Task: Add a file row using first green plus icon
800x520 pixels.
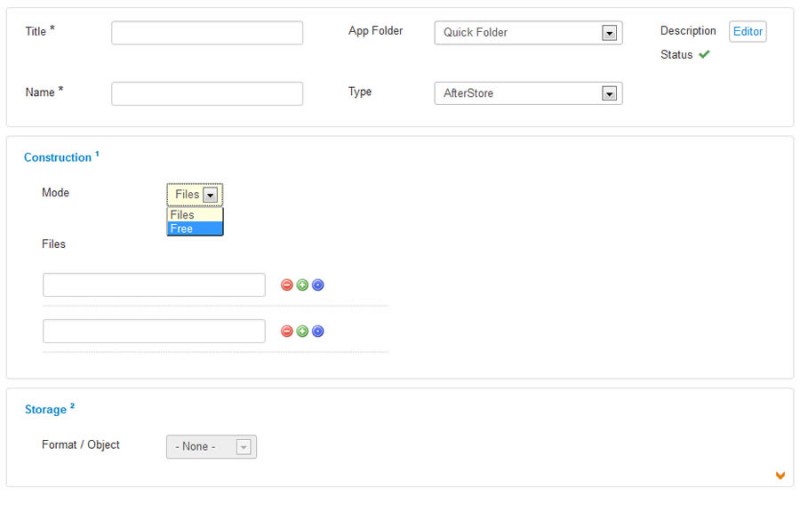Action: click(x=302, y=285)
